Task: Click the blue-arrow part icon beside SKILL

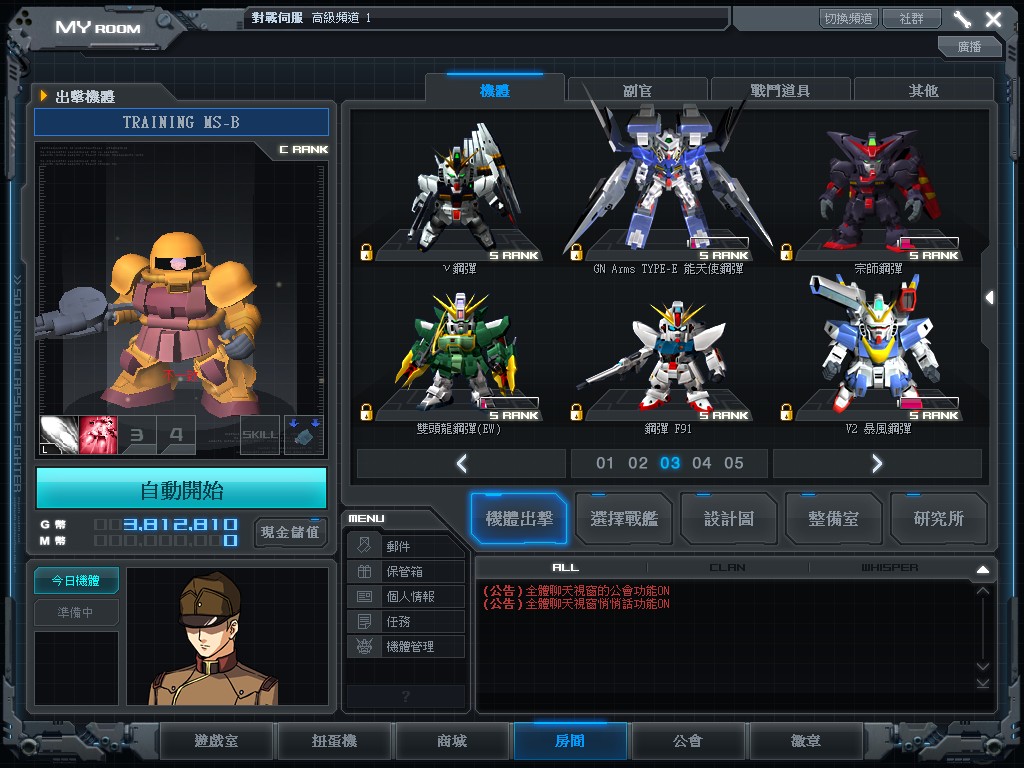Action: pyautogui.click(x=304, y=435)
